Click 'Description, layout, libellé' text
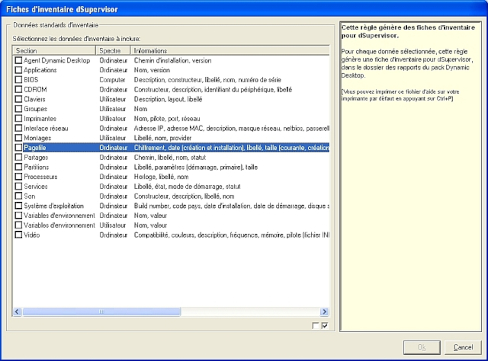Viewport: 488px width, 361px height. [168, 99]
